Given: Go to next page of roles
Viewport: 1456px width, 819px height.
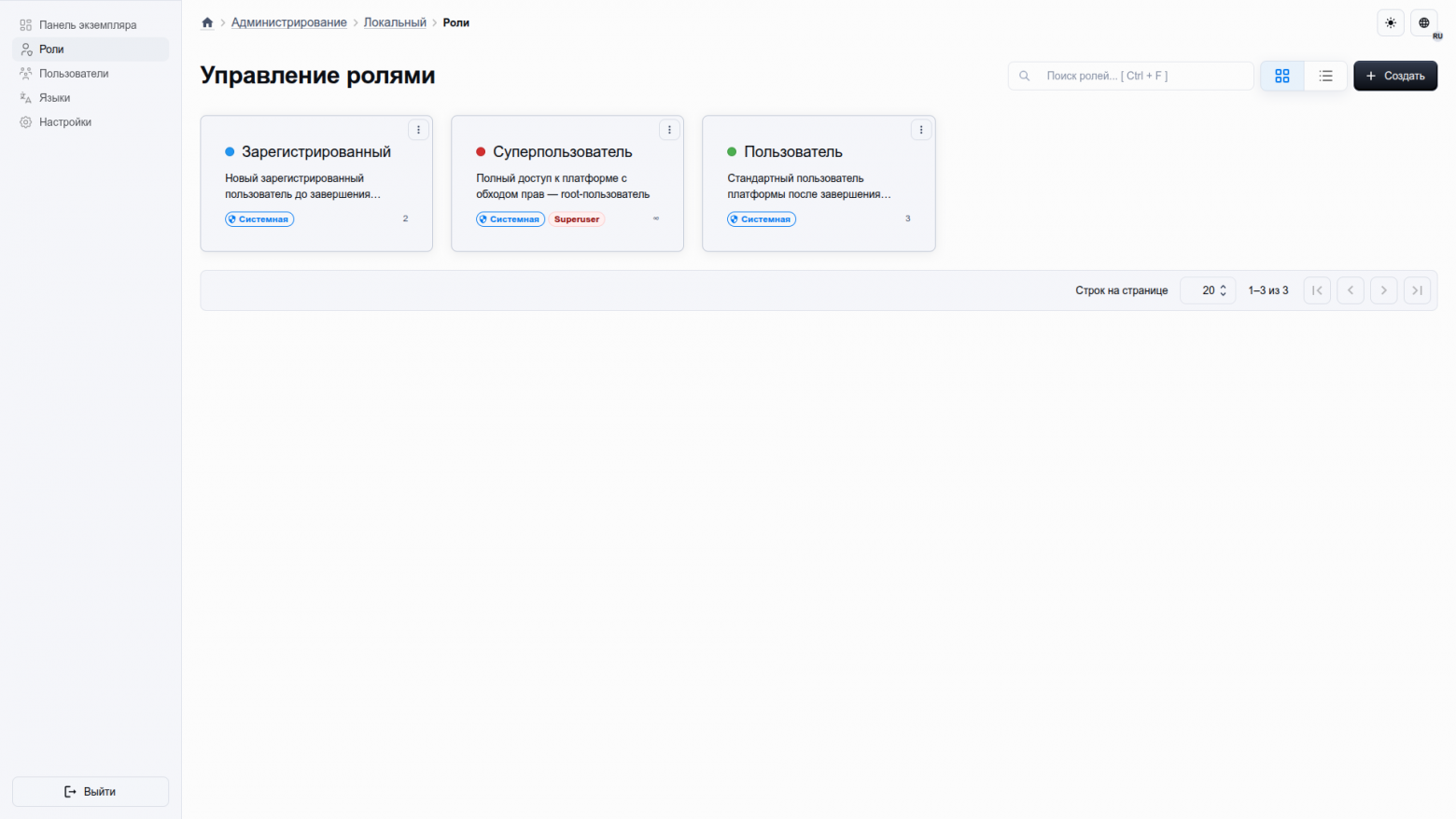Looking at the screenshot, I should click(x=1384, y=290).
